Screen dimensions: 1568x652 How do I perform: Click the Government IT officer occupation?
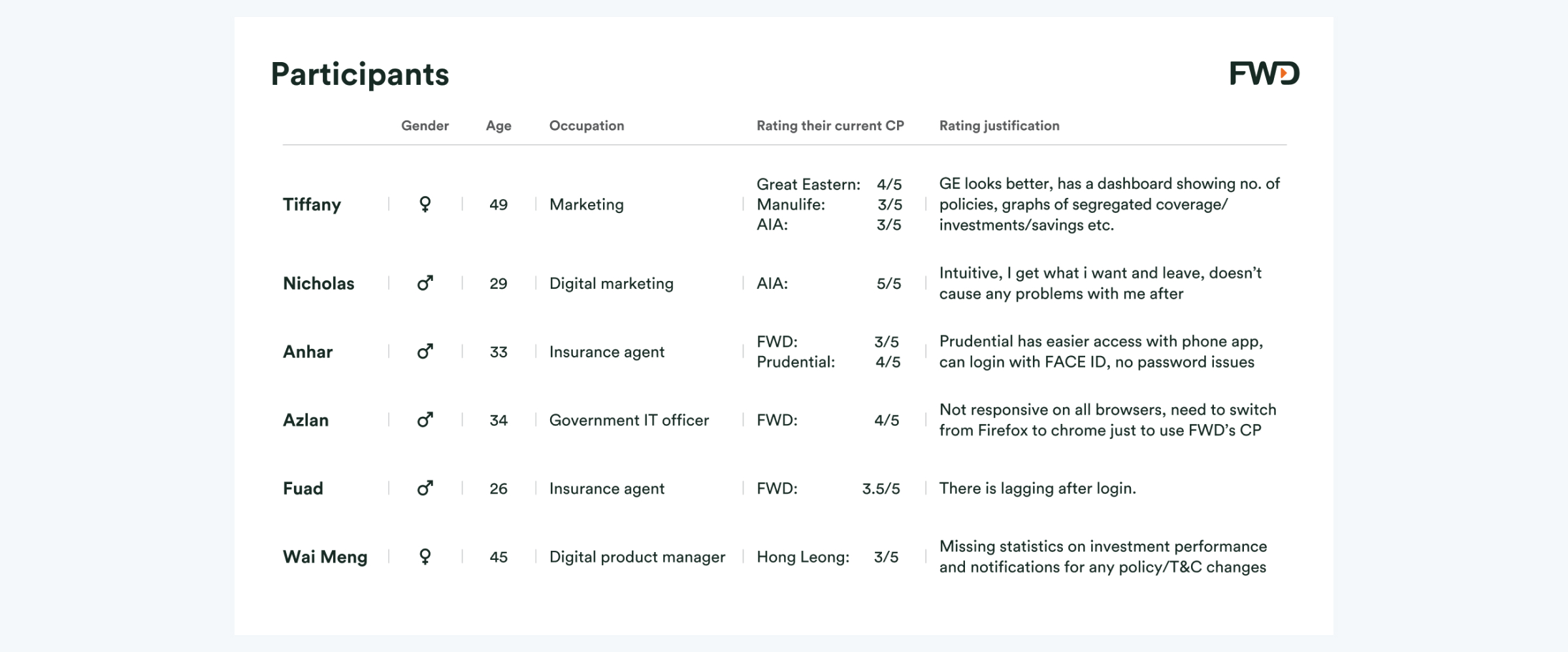629,420
